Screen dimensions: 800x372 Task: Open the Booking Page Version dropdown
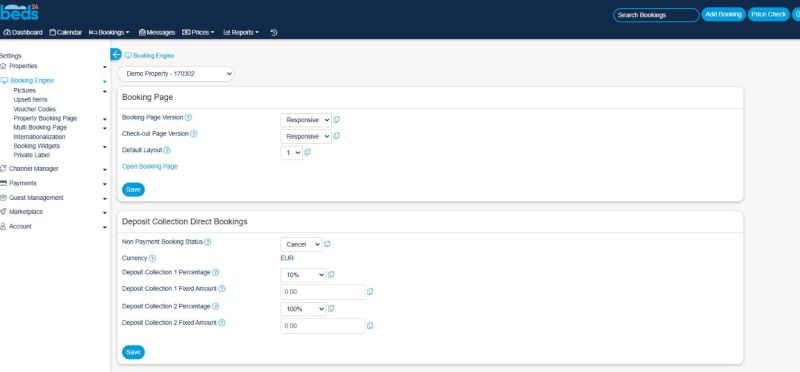click(306, 120)
